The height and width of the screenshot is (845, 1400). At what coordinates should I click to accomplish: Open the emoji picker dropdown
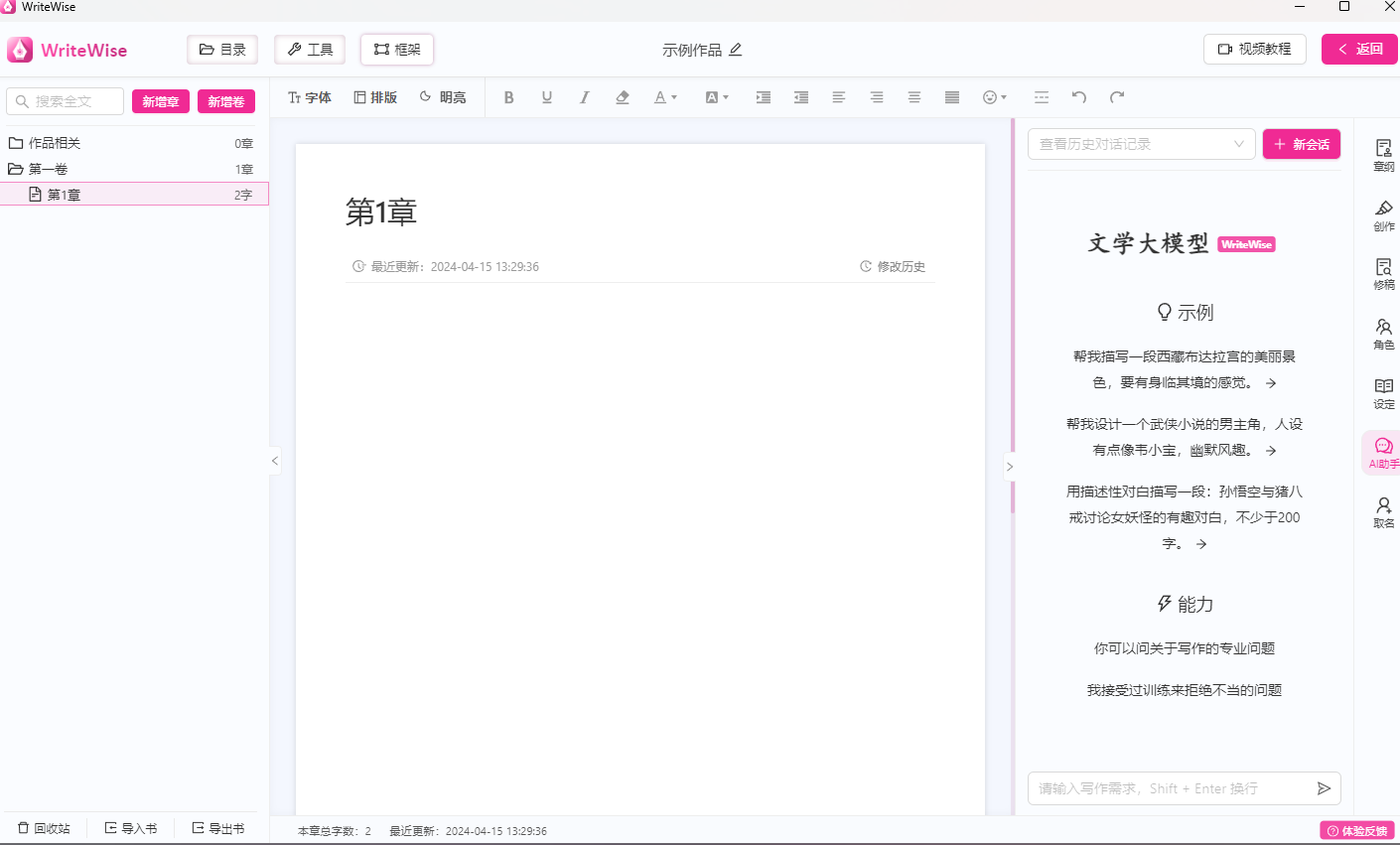pos(995,97)
